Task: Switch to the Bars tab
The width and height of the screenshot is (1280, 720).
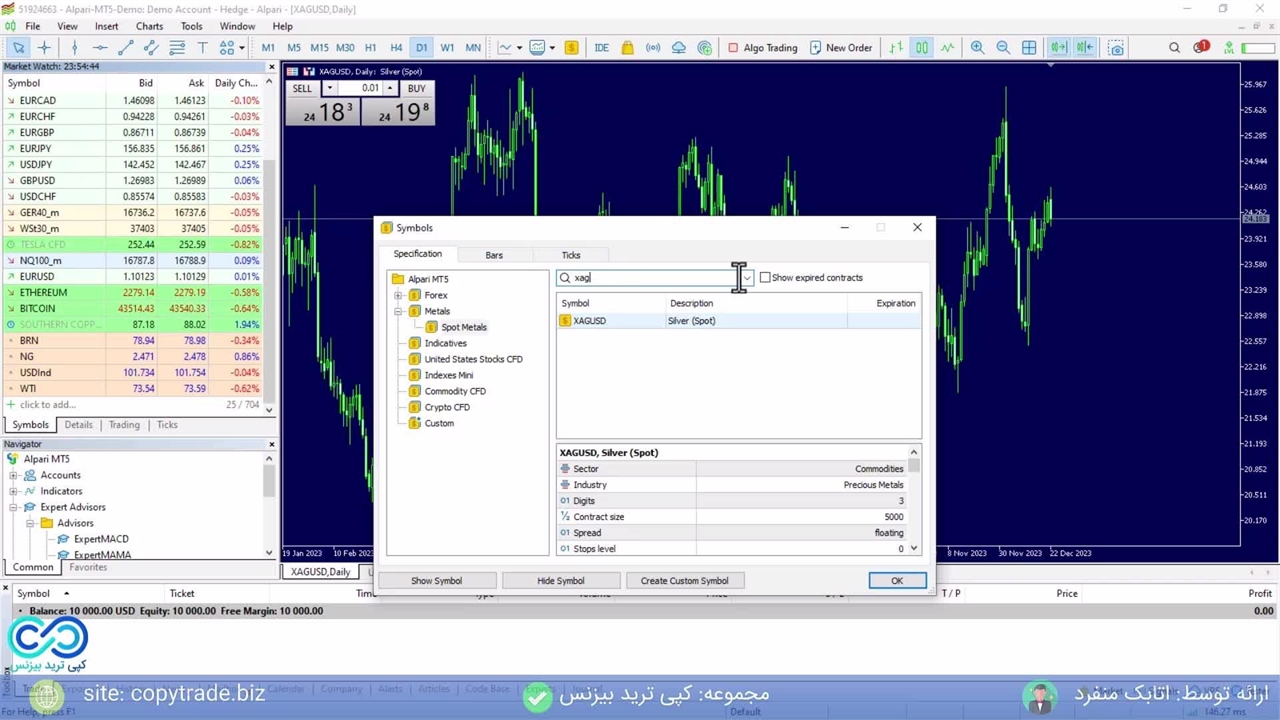Action: coord(494,255)
